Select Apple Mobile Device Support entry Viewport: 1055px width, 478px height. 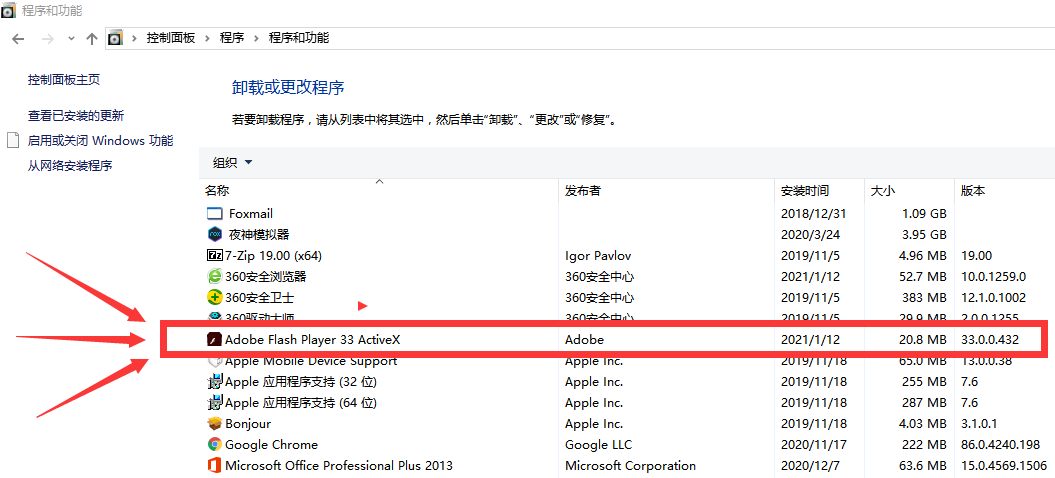(311, 361)
